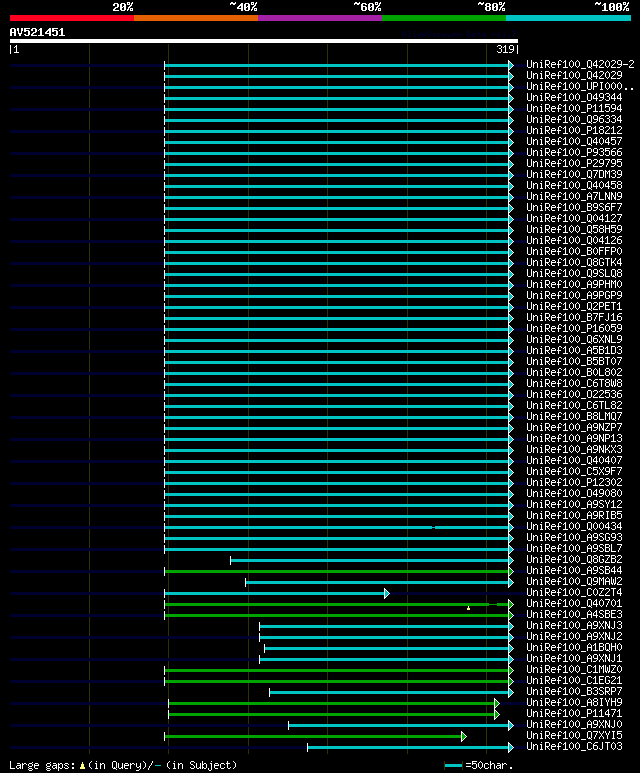Click the green UniRef100_A4SBE3 alignment bar
This screenshot has width=640, height=773.
pos(339,615)
